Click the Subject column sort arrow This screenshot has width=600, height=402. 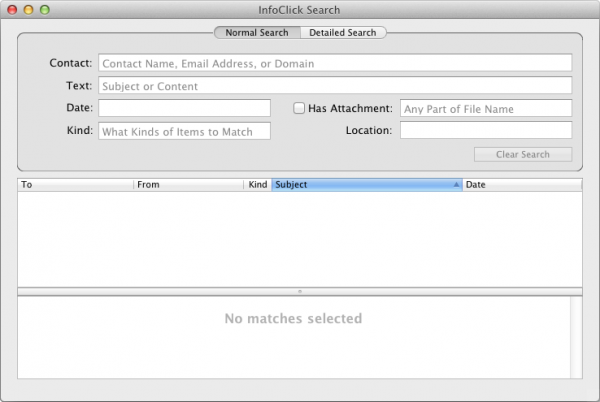pos(456,184)
